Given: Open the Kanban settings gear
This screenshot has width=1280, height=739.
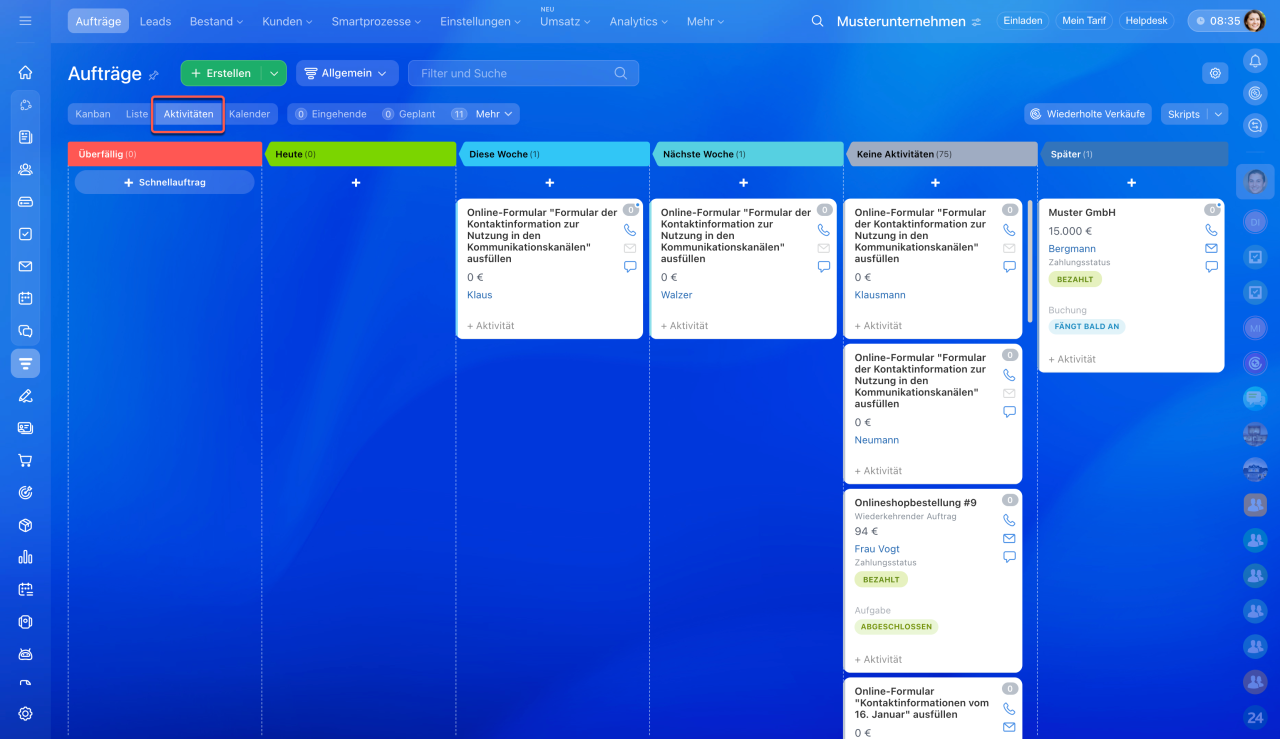Looking at the screenshot, I should [x=1215, y=73].
